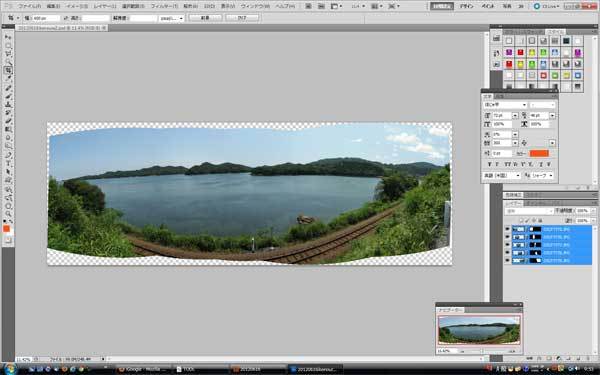
Task: Apply the red button style swatch
Action: [x=520, y=52]
